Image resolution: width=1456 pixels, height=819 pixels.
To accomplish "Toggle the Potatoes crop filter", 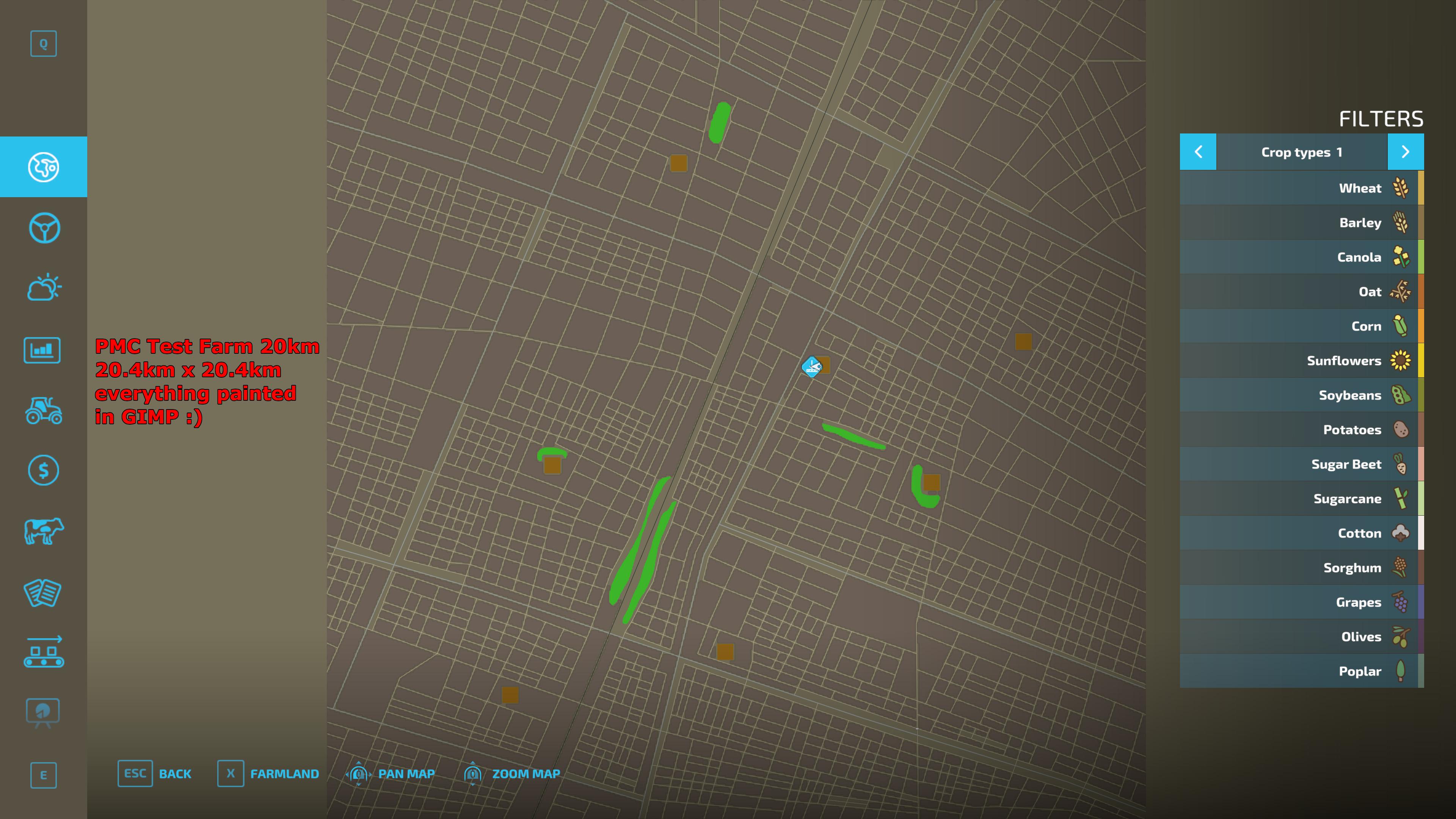I will coord(1302,429).
